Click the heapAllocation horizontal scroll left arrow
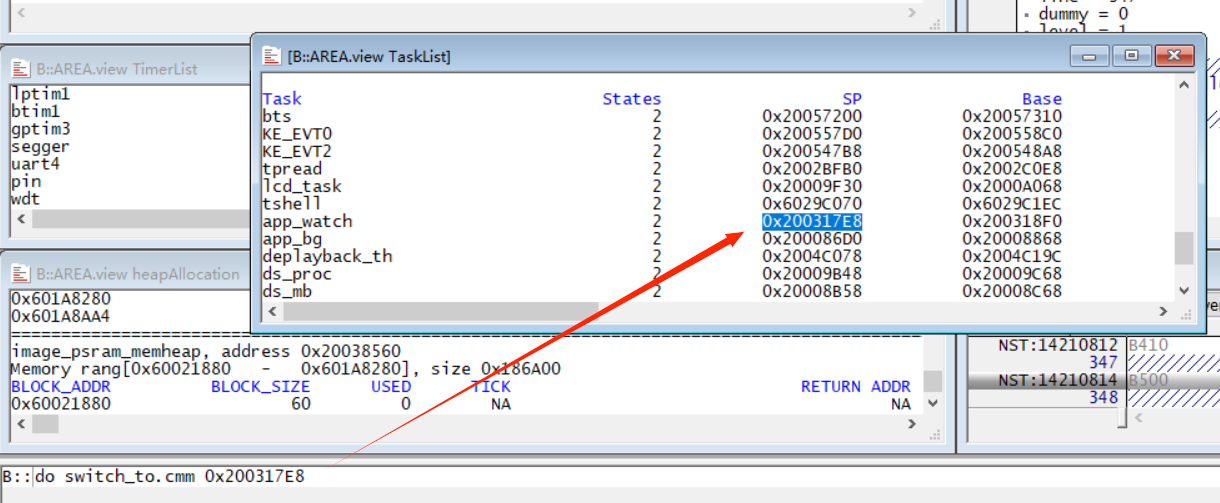The height and width of the screenshot is (503, 1220). click(20, 423)
